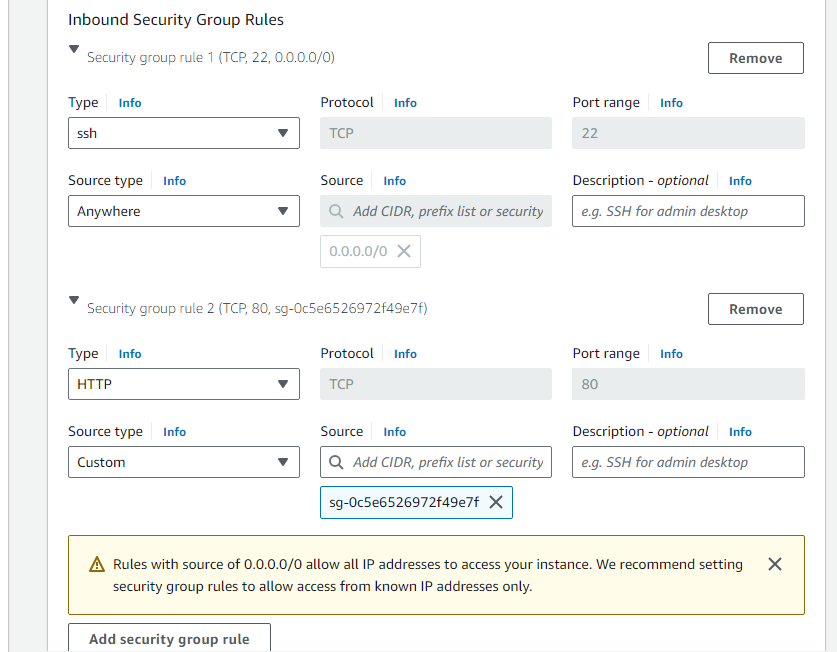Remove the 0.0.0.0/0 source chip
Screen dimensions: 837x652
[404, 251]
